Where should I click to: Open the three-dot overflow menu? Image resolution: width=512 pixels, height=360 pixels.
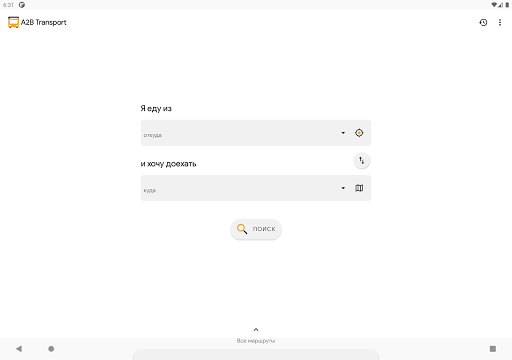click(500, 22)
